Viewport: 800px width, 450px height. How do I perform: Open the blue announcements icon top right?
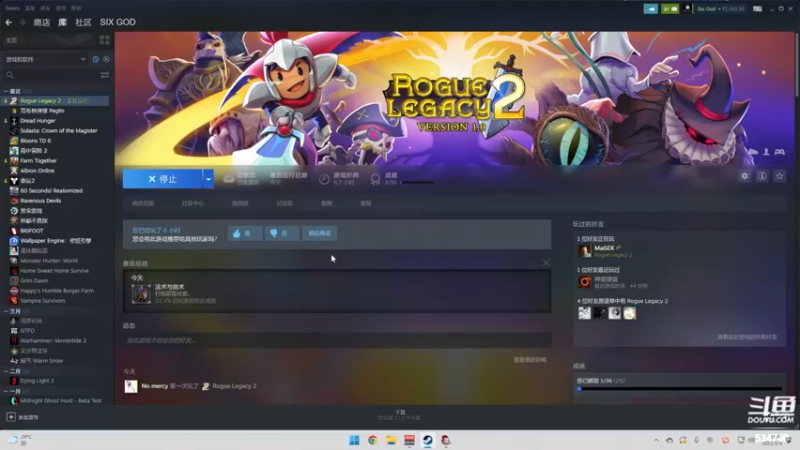651,9
